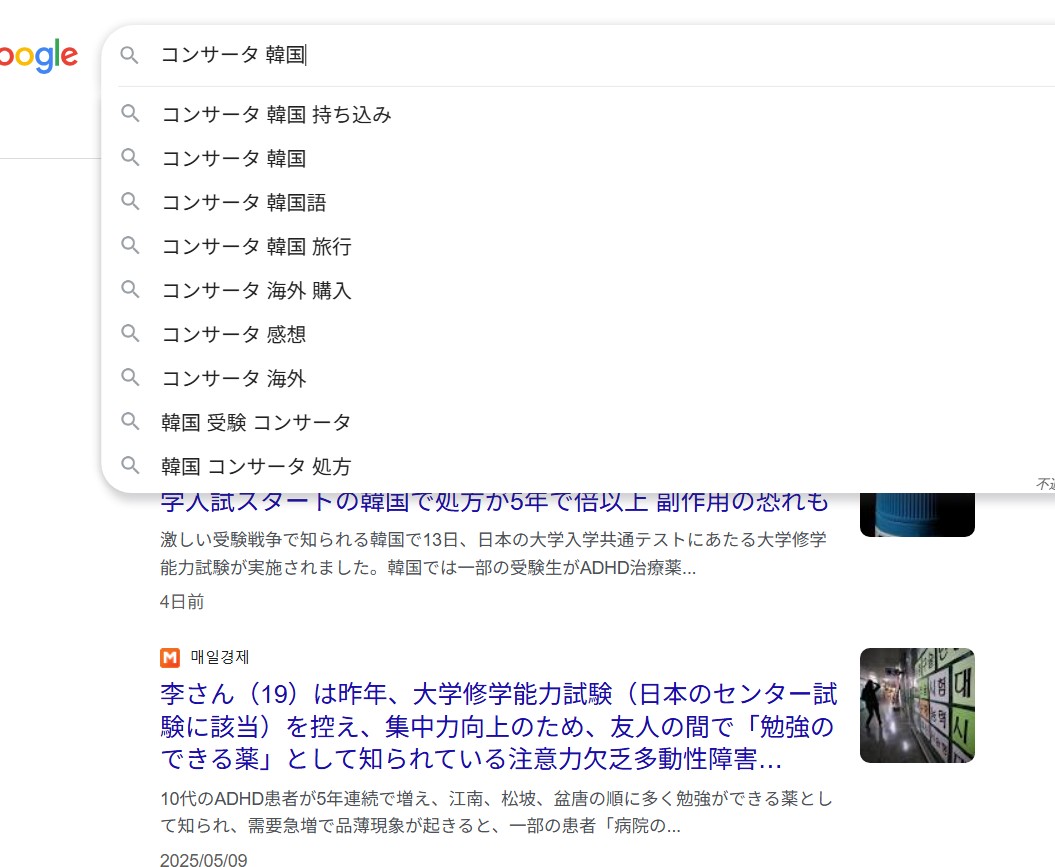Click search icon beside コンサータ 韓国 持ち込み
This screenshot has height=867, width=1055.
point(129,114)
